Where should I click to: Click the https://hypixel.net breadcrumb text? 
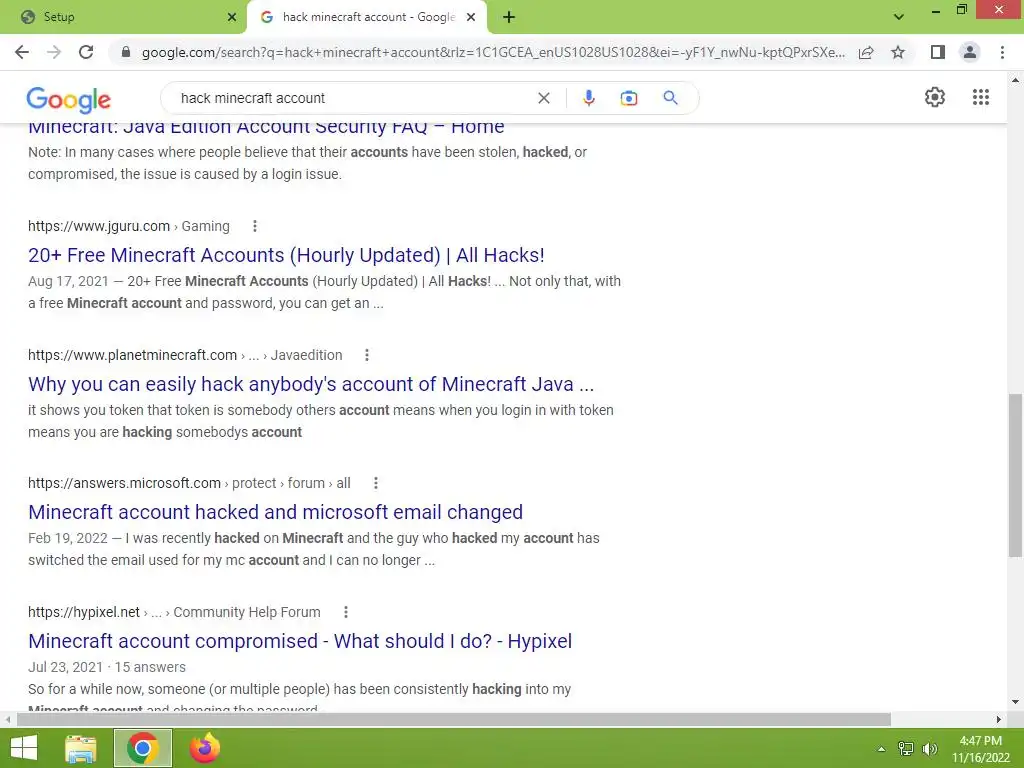[x=84, y=612]
